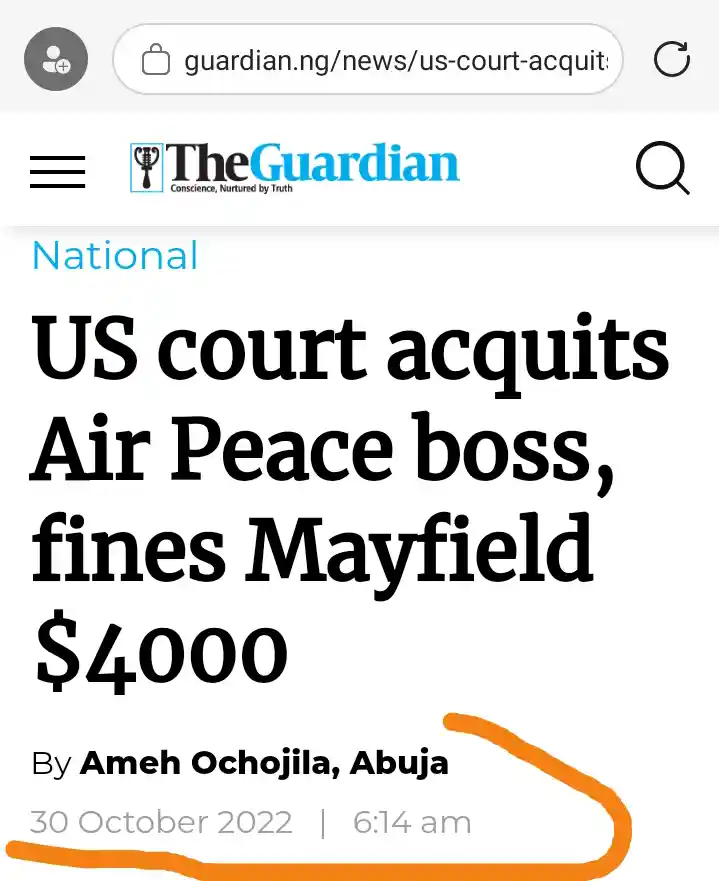Open the browser profile avatar icon
This screenshot has width=719, height=881.
click(55, 59)
